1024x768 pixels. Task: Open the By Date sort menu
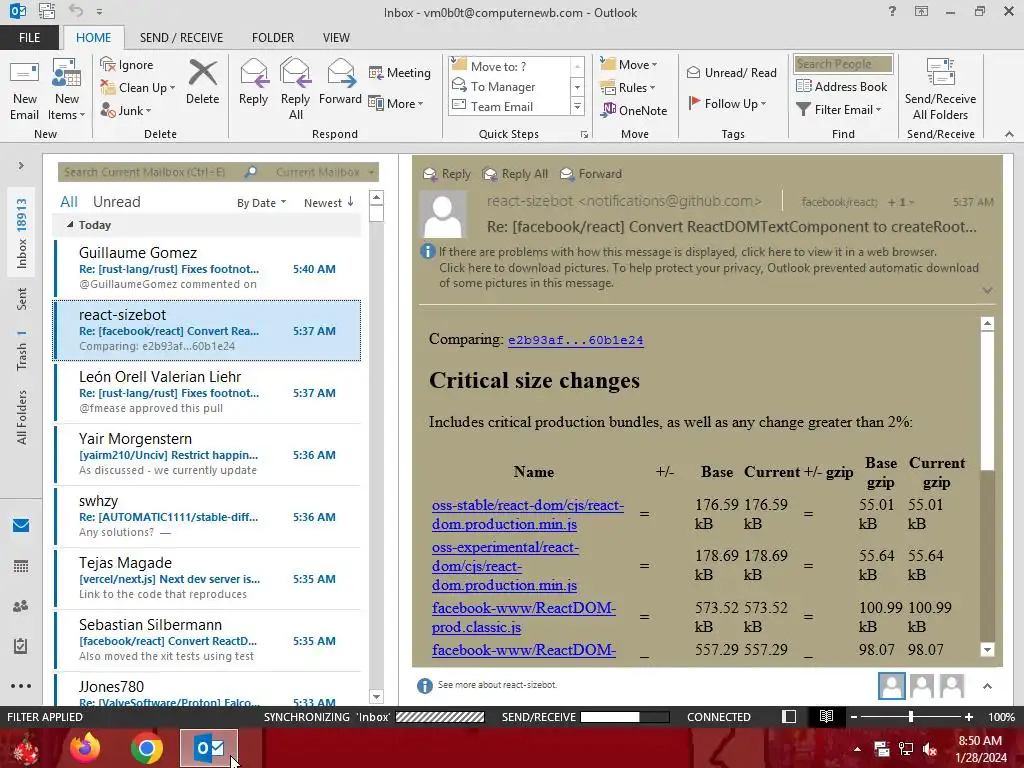261,203
